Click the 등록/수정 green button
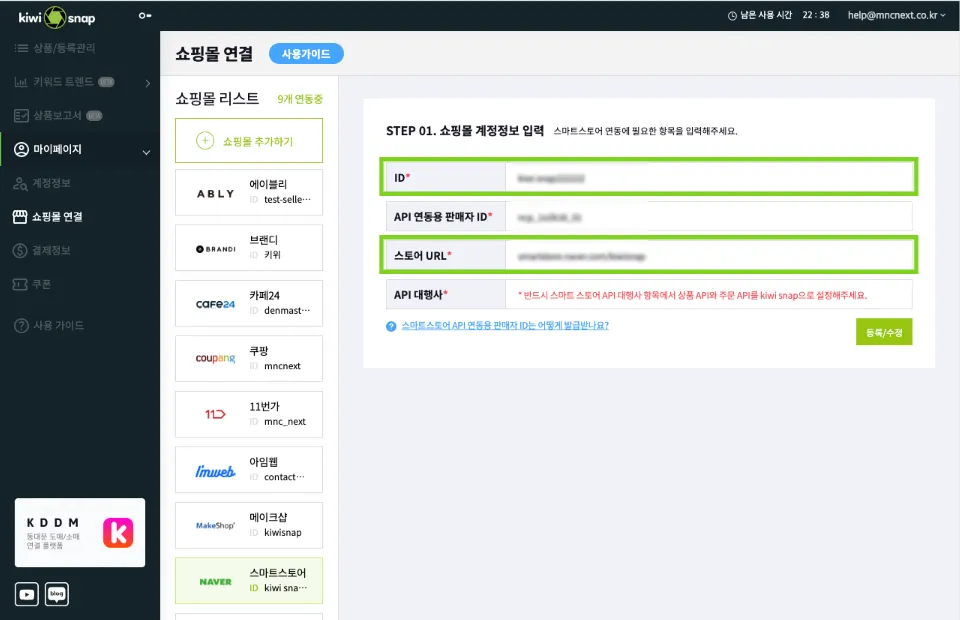960x620 pixels. [x=884, y=332]
